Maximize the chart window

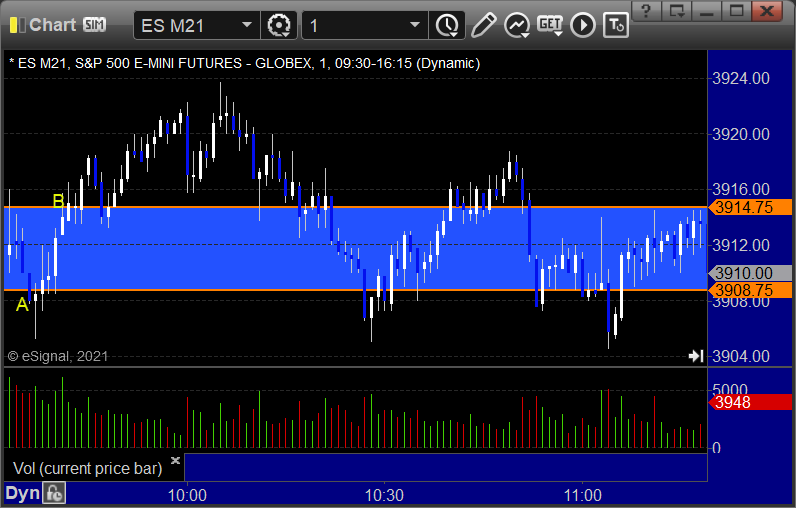pos(737,11)
